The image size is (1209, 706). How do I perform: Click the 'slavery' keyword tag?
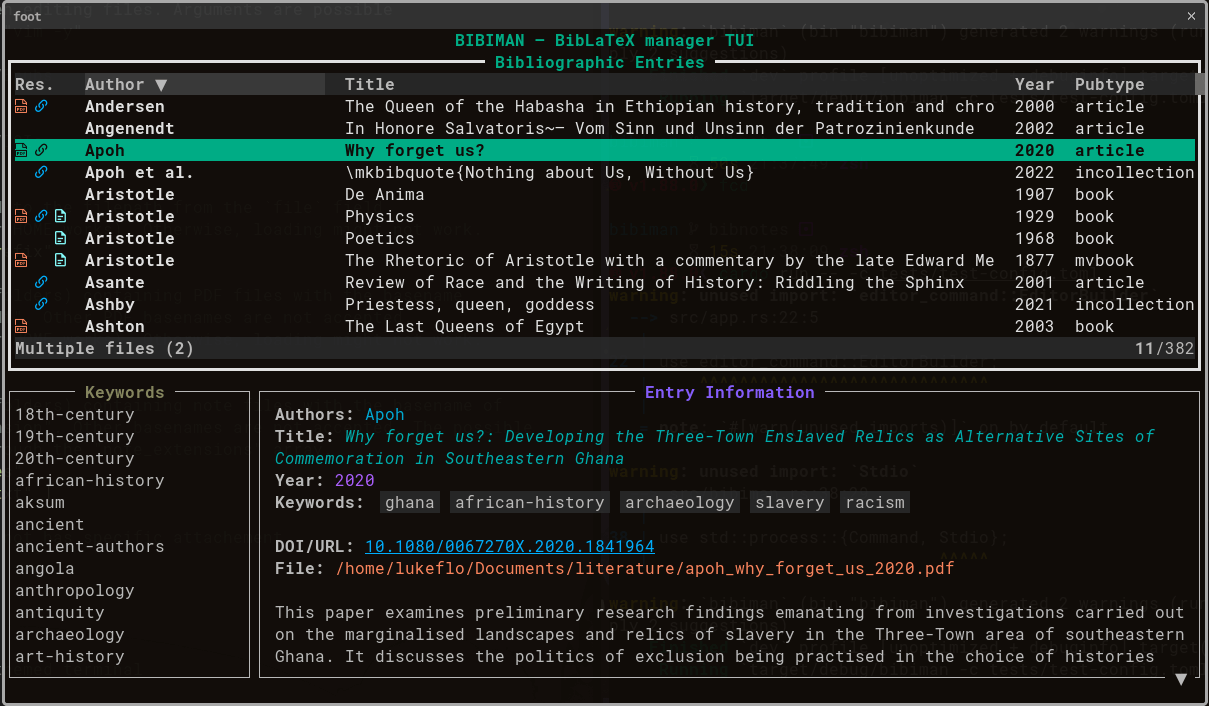(789, 502)
